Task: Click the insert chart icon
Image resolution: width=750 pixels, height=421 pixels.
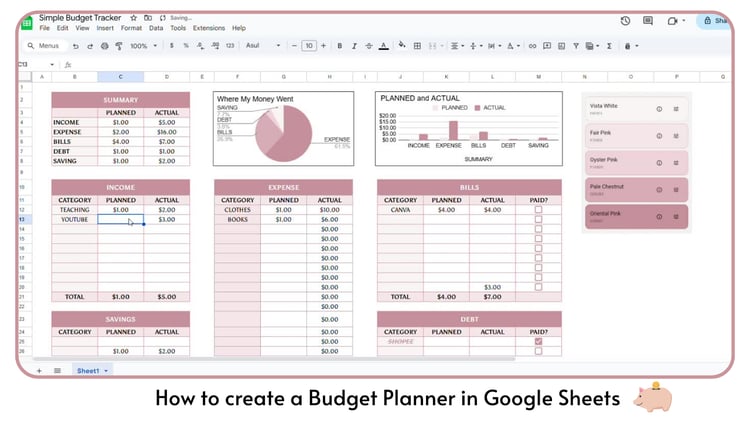Action: 562,46
